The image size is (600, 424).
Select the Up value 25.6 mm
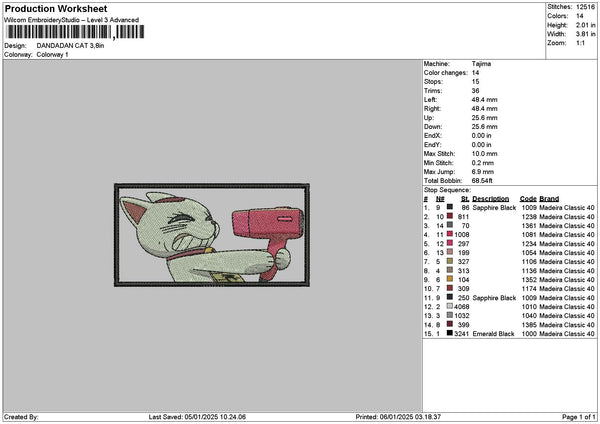point(484,118)
